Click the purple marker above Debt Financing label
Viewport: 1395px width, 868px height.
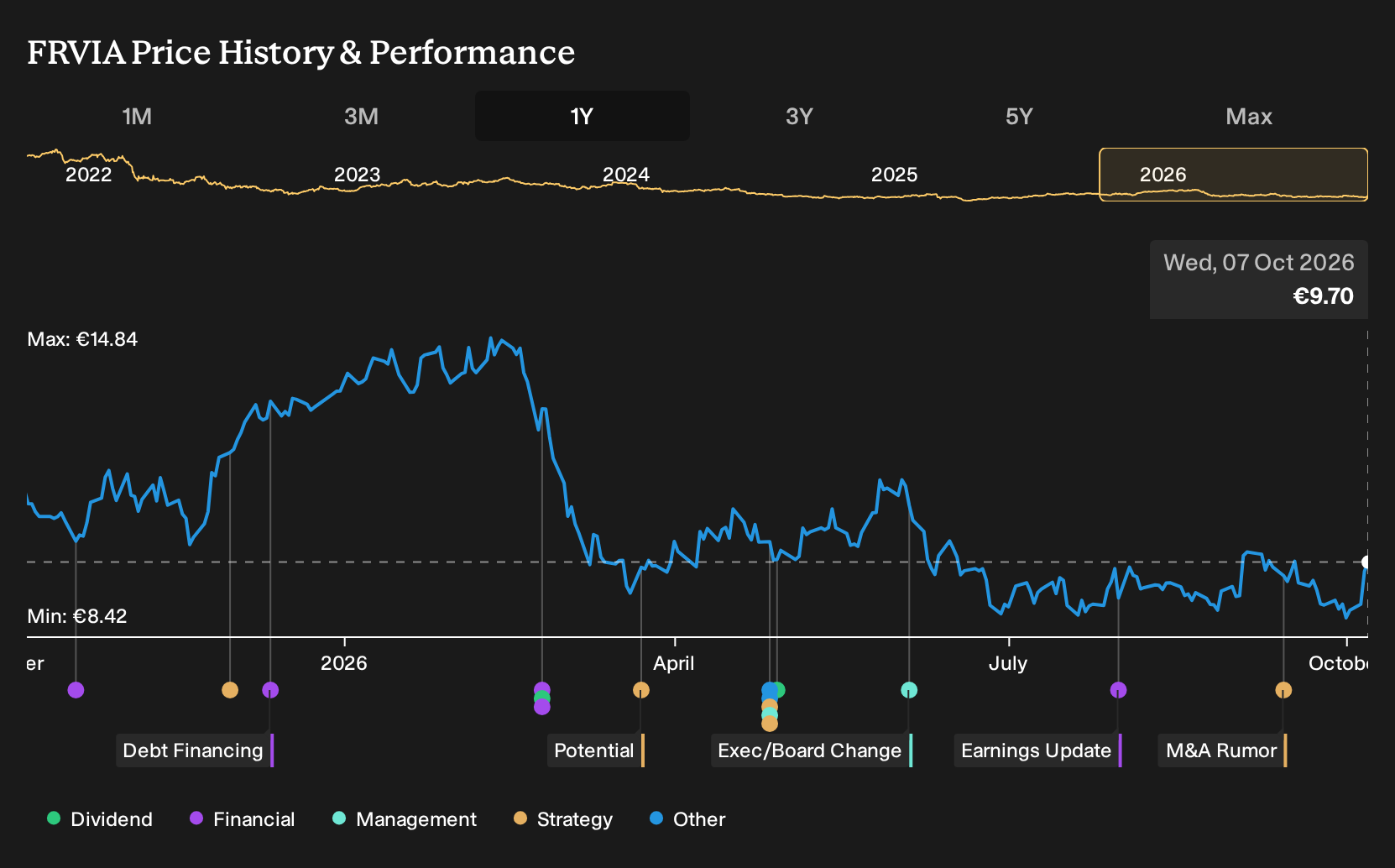pos(270,690)
